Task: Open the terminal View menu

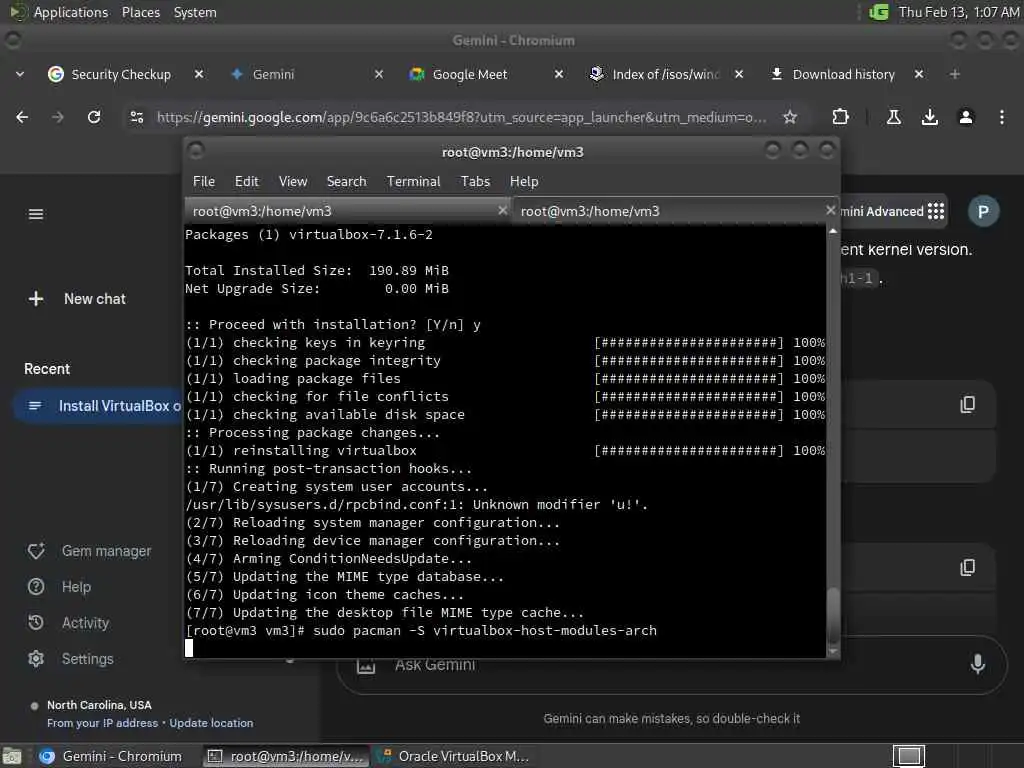Action: (293, 182)
